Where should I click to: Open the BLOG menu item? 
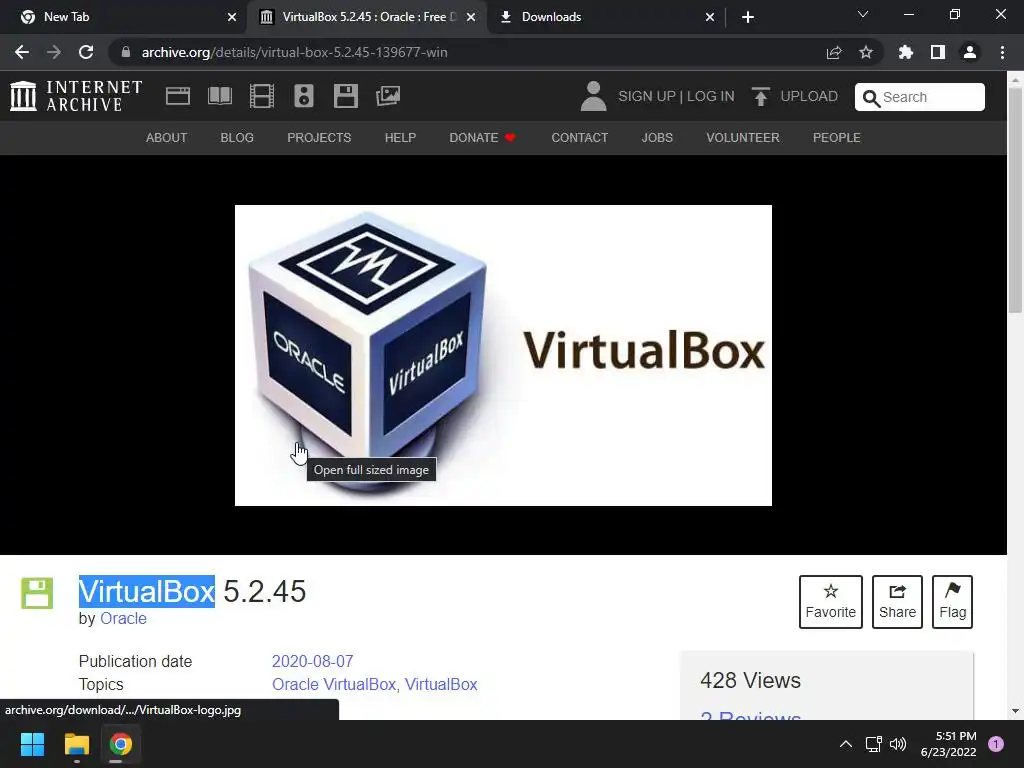pos(237,138)
